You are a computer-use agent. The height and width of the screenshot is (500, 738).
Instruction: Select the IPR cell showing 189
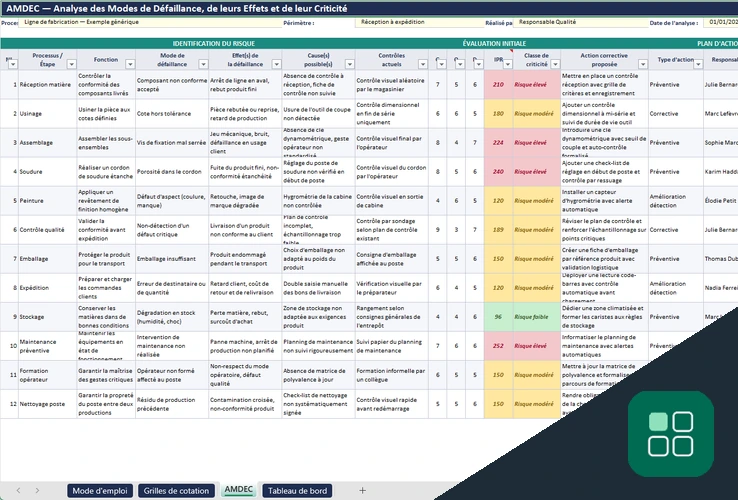498,230
